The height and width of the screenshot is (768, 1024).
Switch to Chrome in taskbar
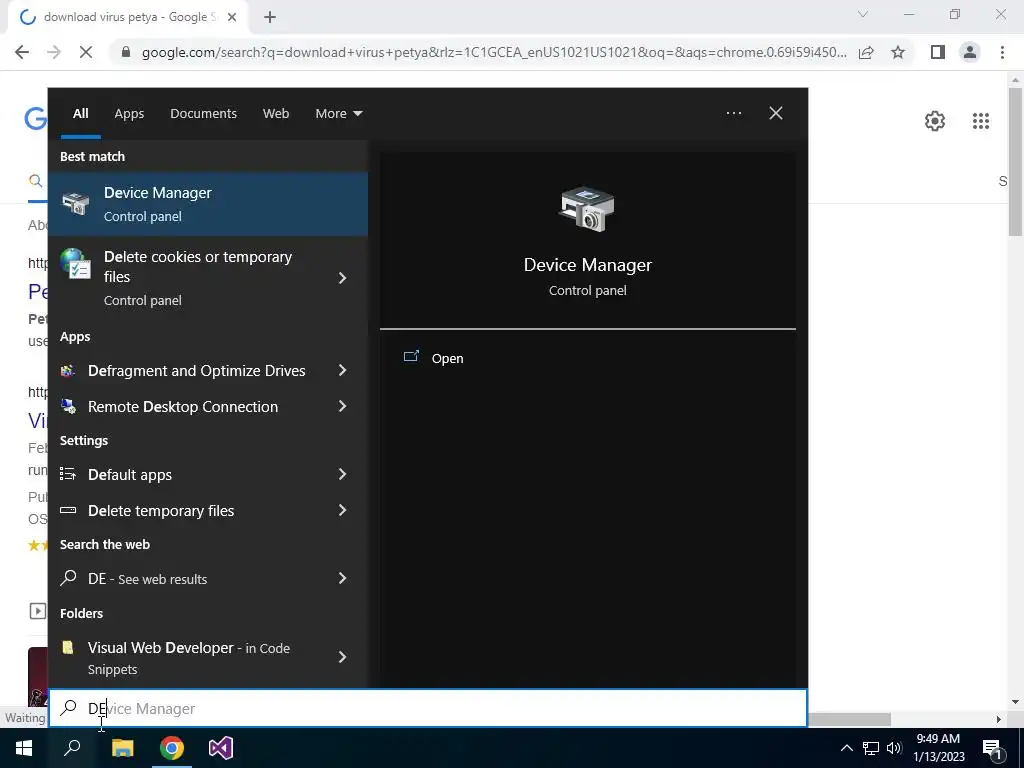[x=172, y=748]
